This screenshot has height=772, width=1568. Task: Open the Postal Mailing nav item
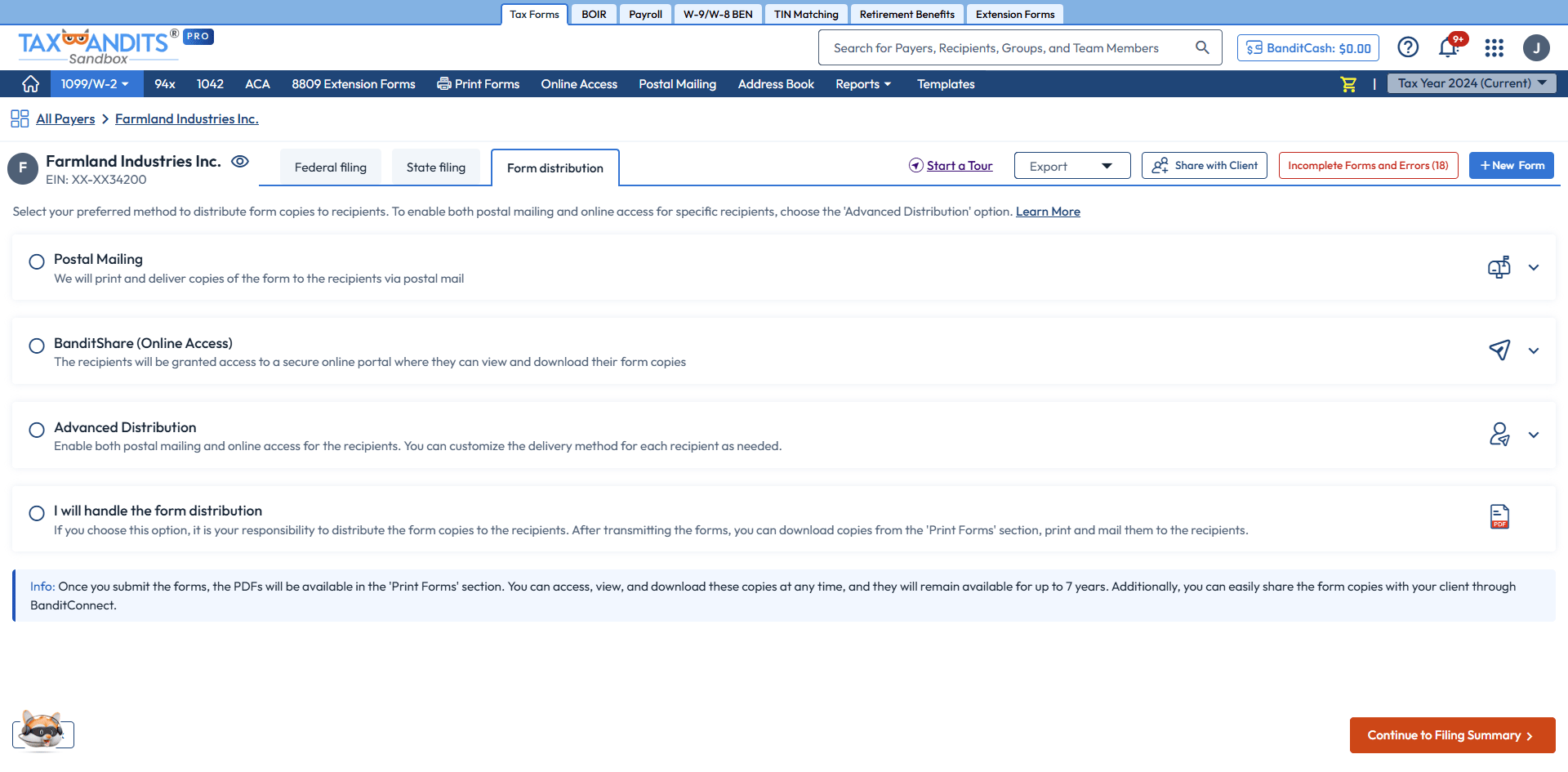(x=677, y=84)
